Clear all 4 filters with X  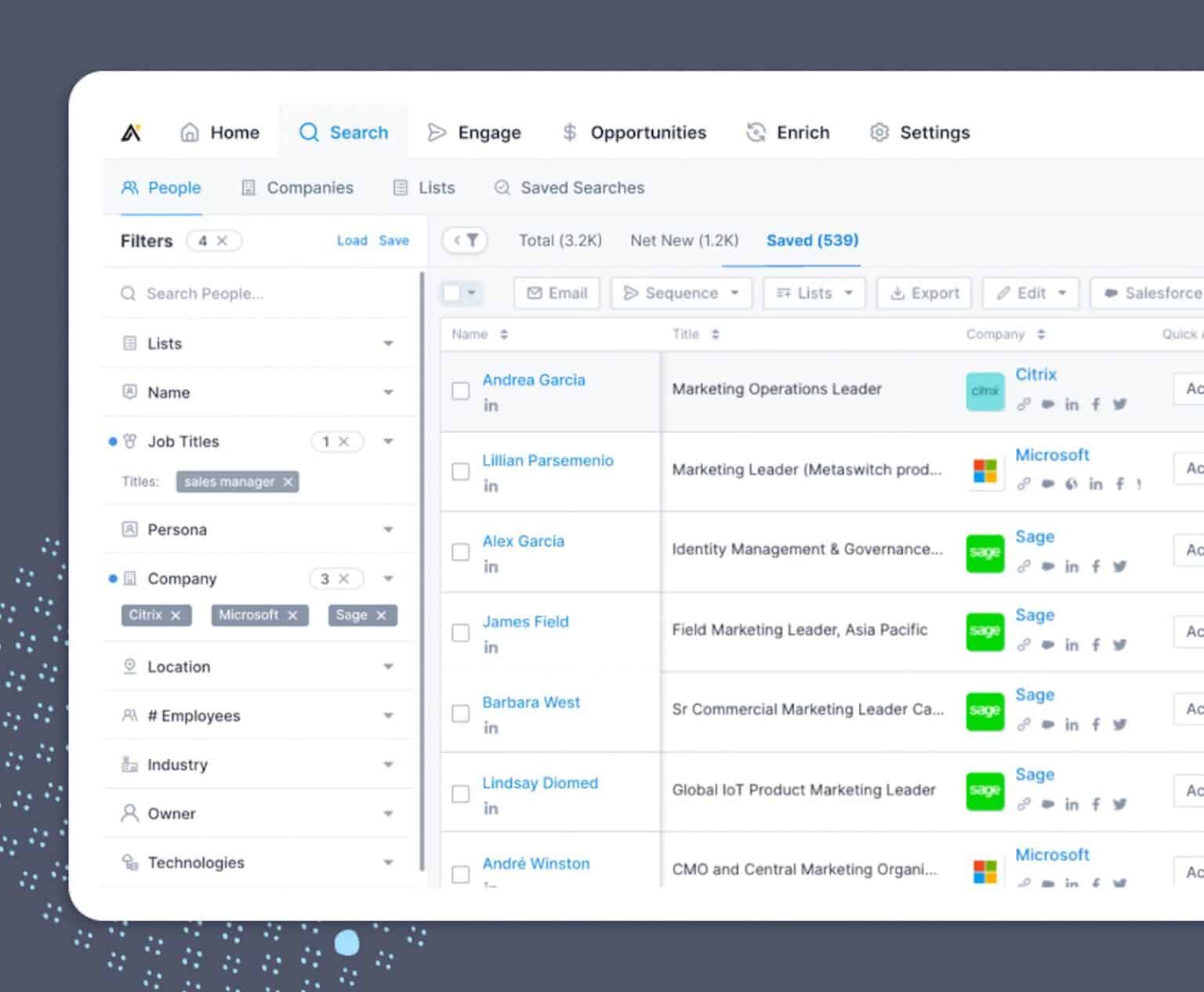(x=222, y=241)
